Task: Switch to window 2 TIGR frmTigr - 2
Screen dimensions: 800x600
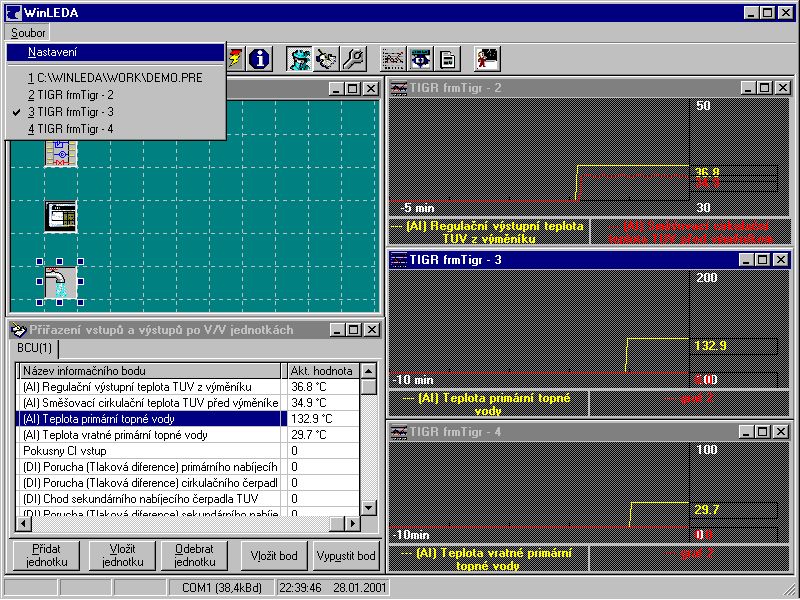Action: click(x=70, y=94)
